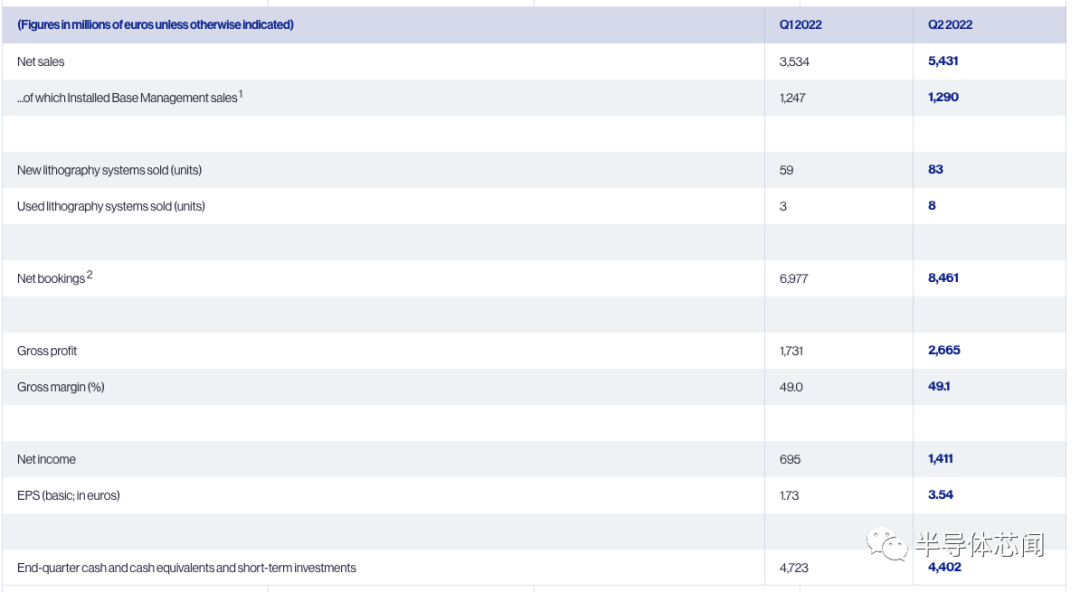1080x592 pixels.
Task: Select New lithography systems sold label
Action: tap(109, 170)
